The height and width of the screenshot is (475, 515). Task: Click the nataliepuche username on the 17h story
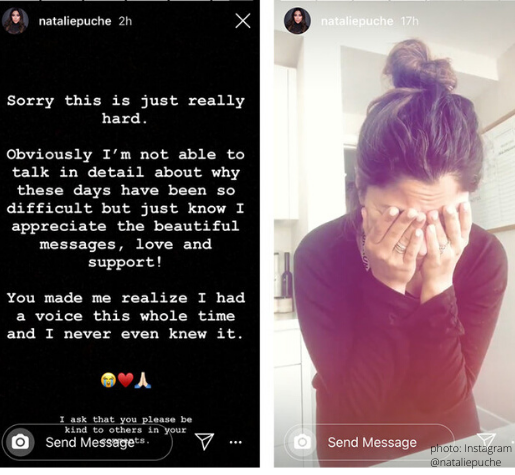(357, 21)
